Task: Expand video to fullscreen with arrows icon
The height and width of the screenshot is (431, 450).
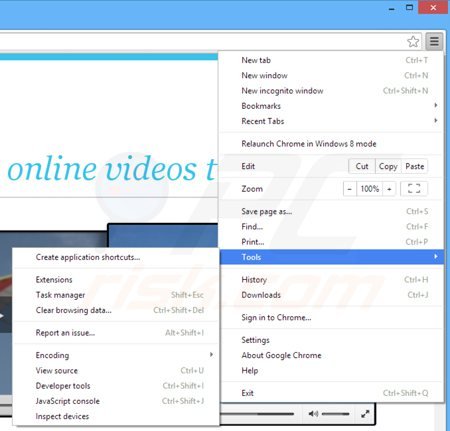Action: click(365, 414)
